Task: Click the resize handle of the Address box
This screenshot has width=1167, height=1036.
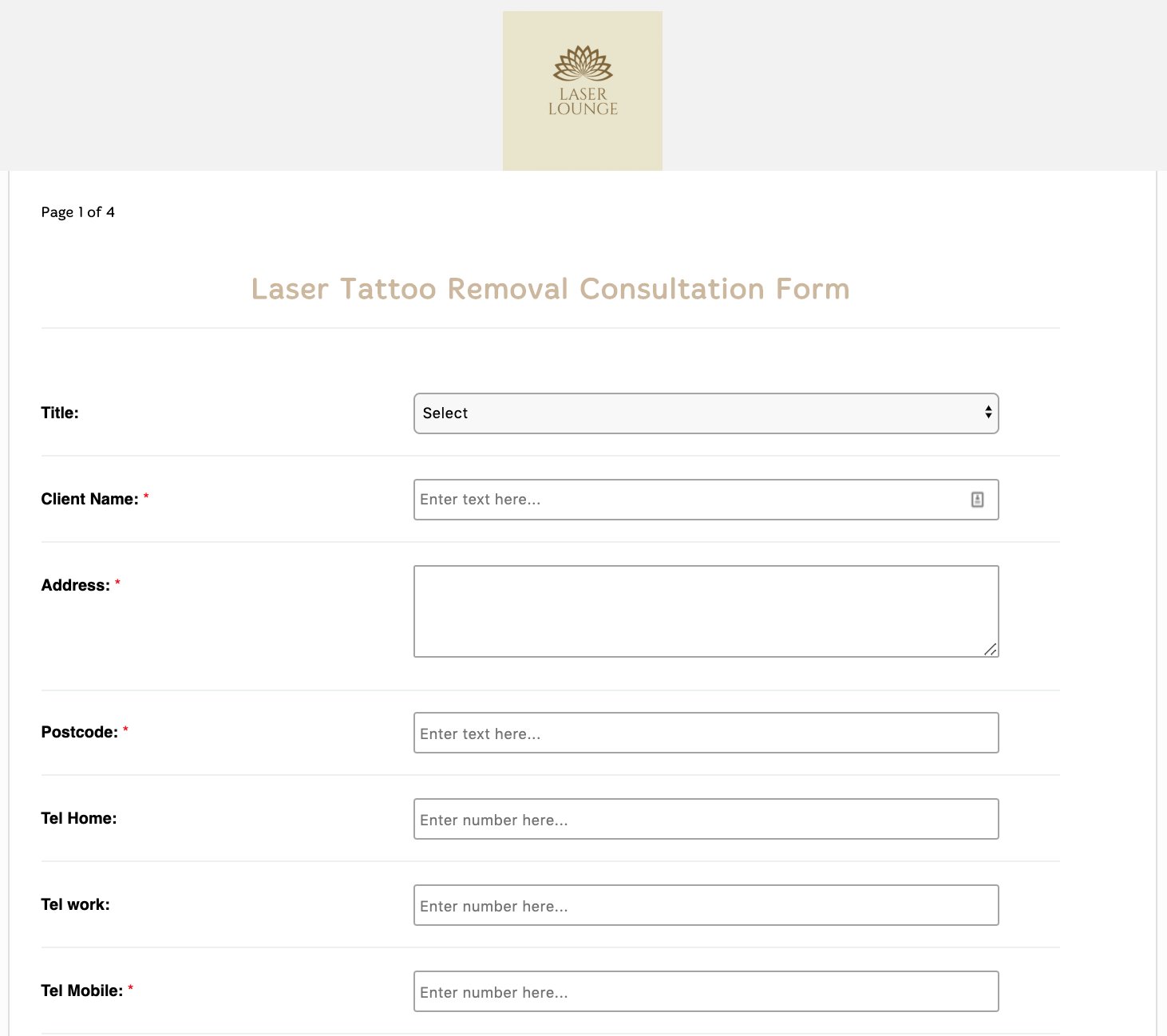Action: [x=992, y=649]
